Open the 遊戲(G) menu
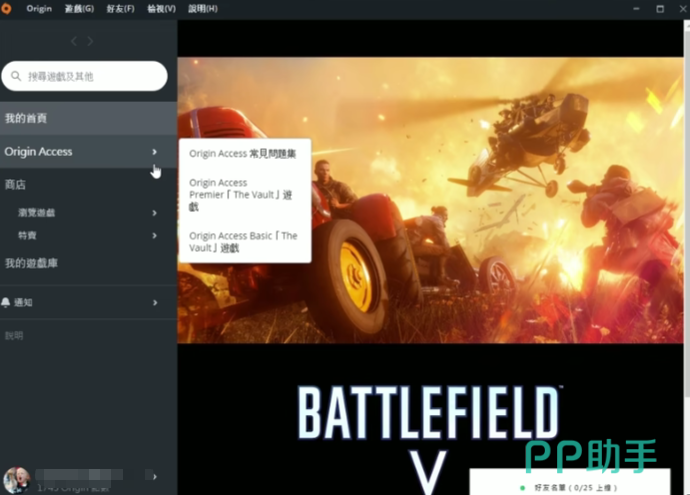This screenshot has width=690, height=495. [77, 8]
